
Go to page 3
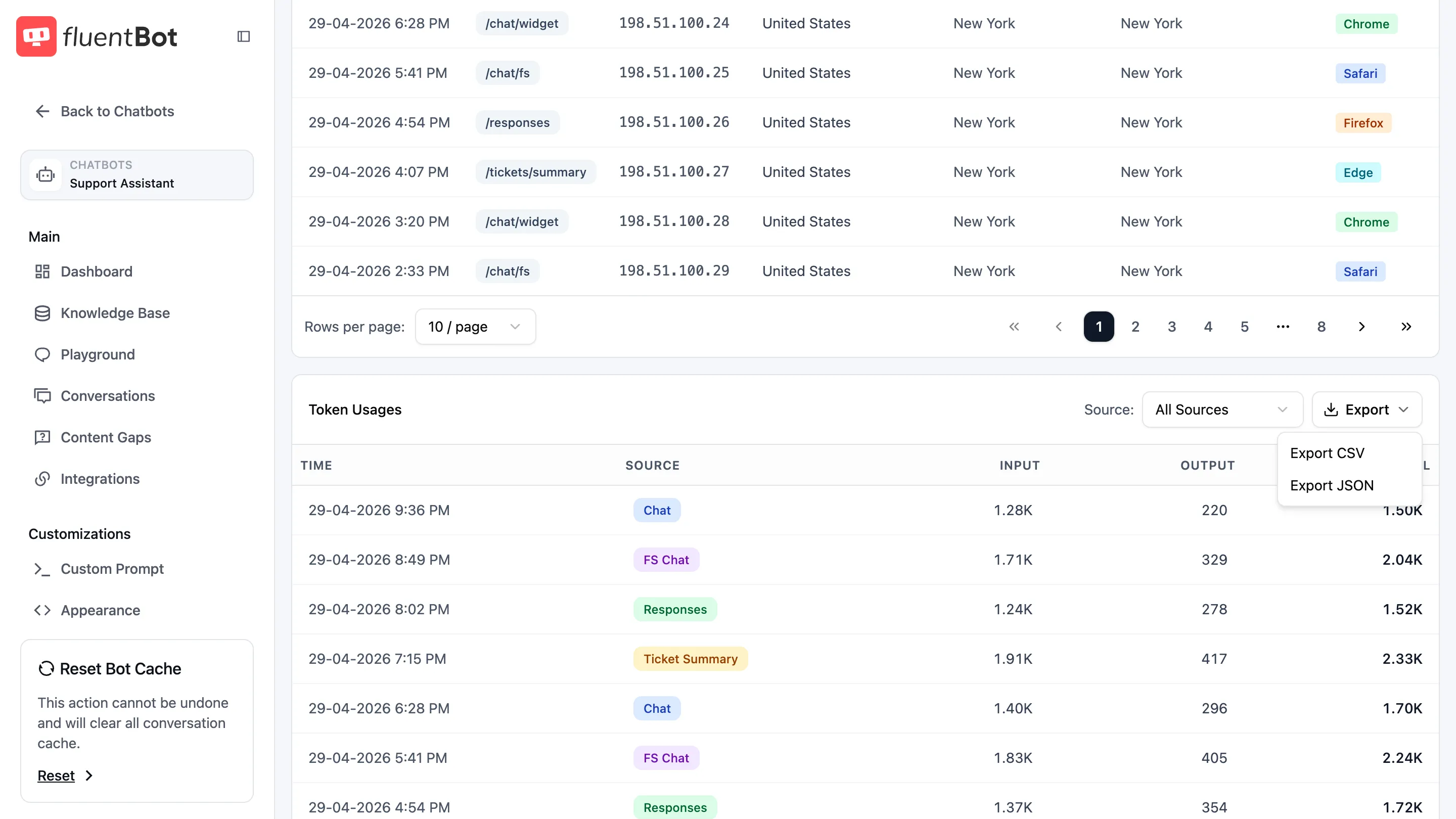[x=1172, y=327]
